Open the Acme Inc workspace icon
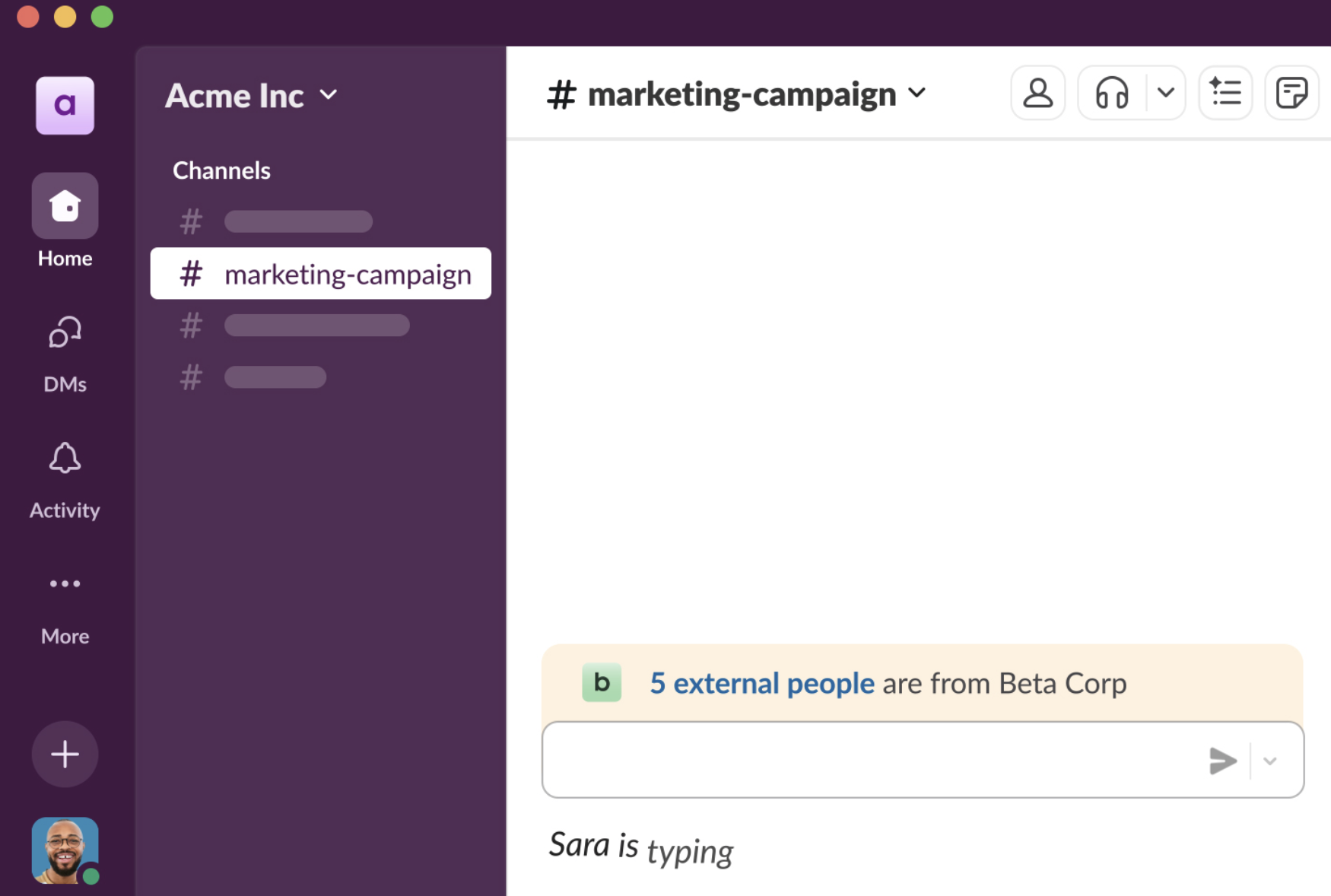This screenshot has width=1331, height=896. [65, 105]
